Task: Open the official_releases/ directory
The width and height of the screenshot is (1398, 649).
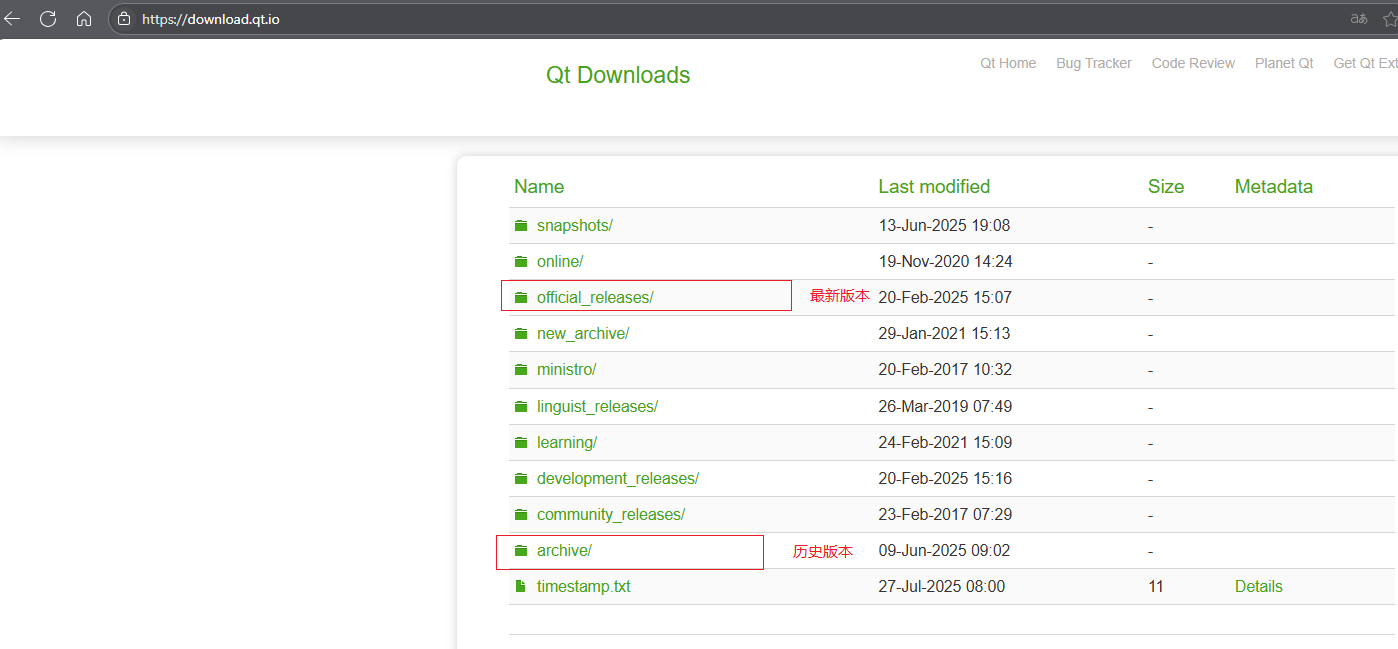Action: (x=595, y=298)
